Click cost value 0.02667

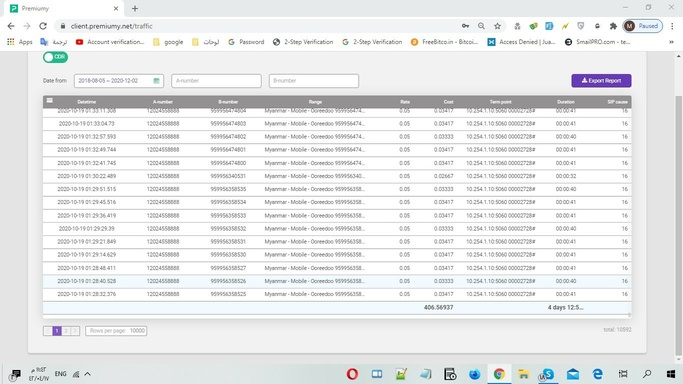click(x=443, y=176)
